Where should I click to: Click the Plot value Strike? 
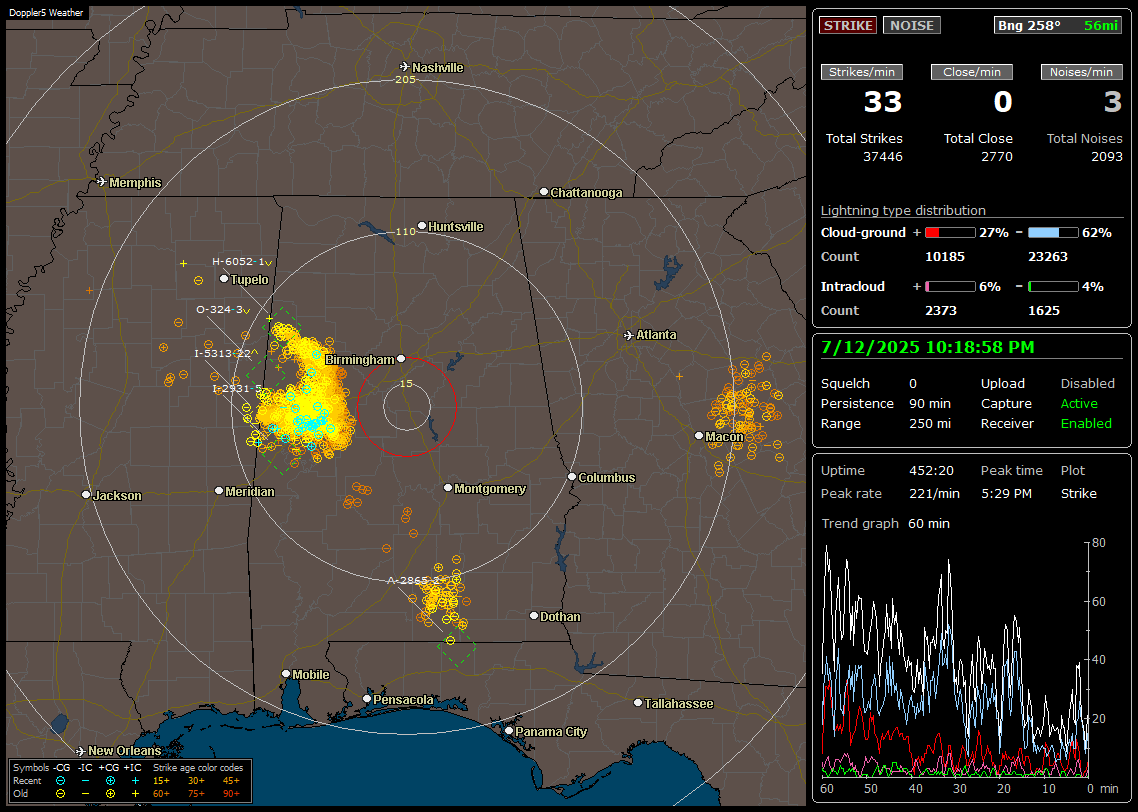click(x=1078, y=493)
